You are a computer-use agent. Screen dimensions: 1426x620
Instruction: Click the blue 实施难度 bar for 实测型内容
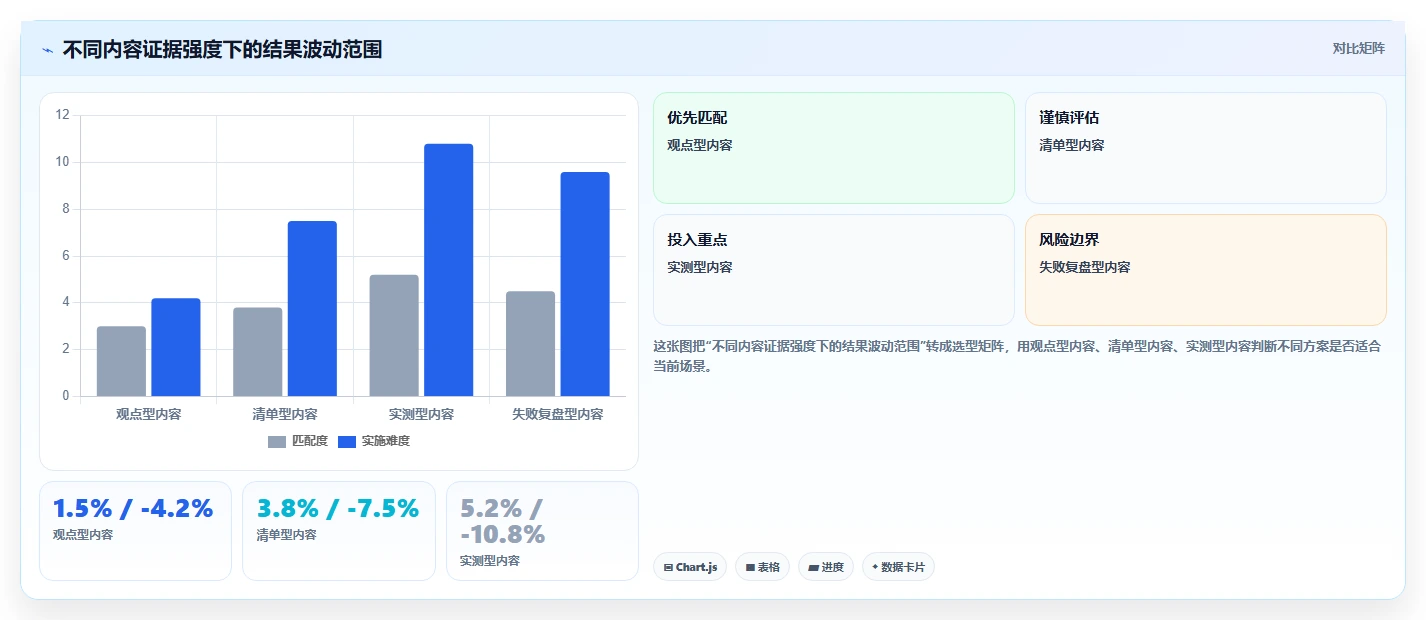448,270
